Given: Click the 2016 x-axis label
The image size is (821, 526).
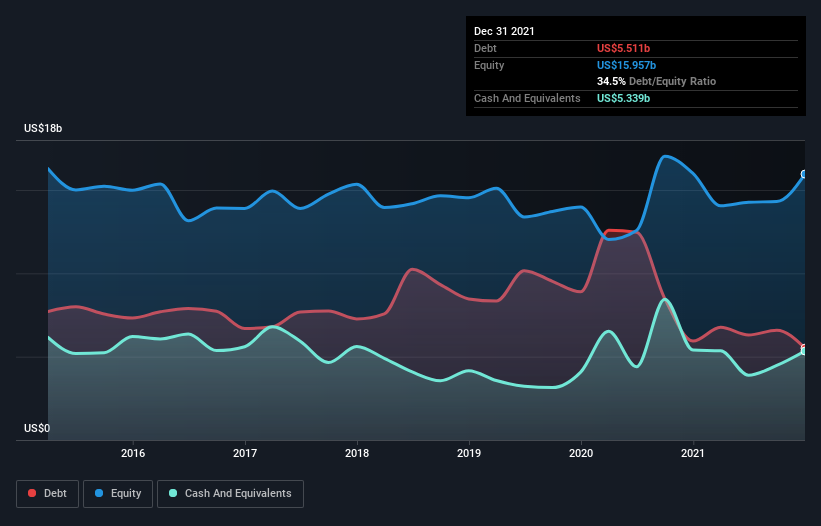Looking at the screenshot, I should pyautogui.click(x=133, y=453).
